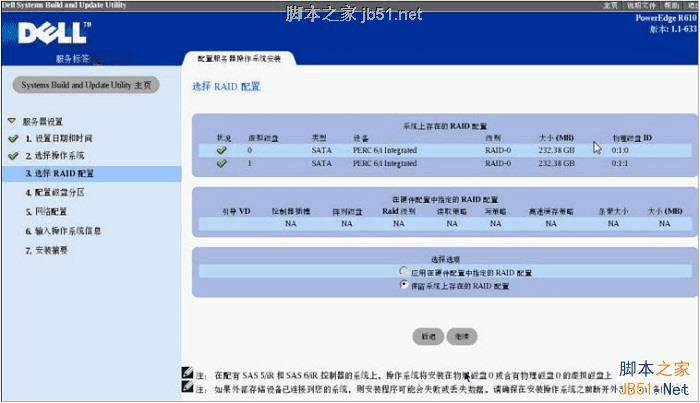
Task: Click the 大小 (MB) header in existing RAID table
Action: pyautogui.click(x=556, y=138)
